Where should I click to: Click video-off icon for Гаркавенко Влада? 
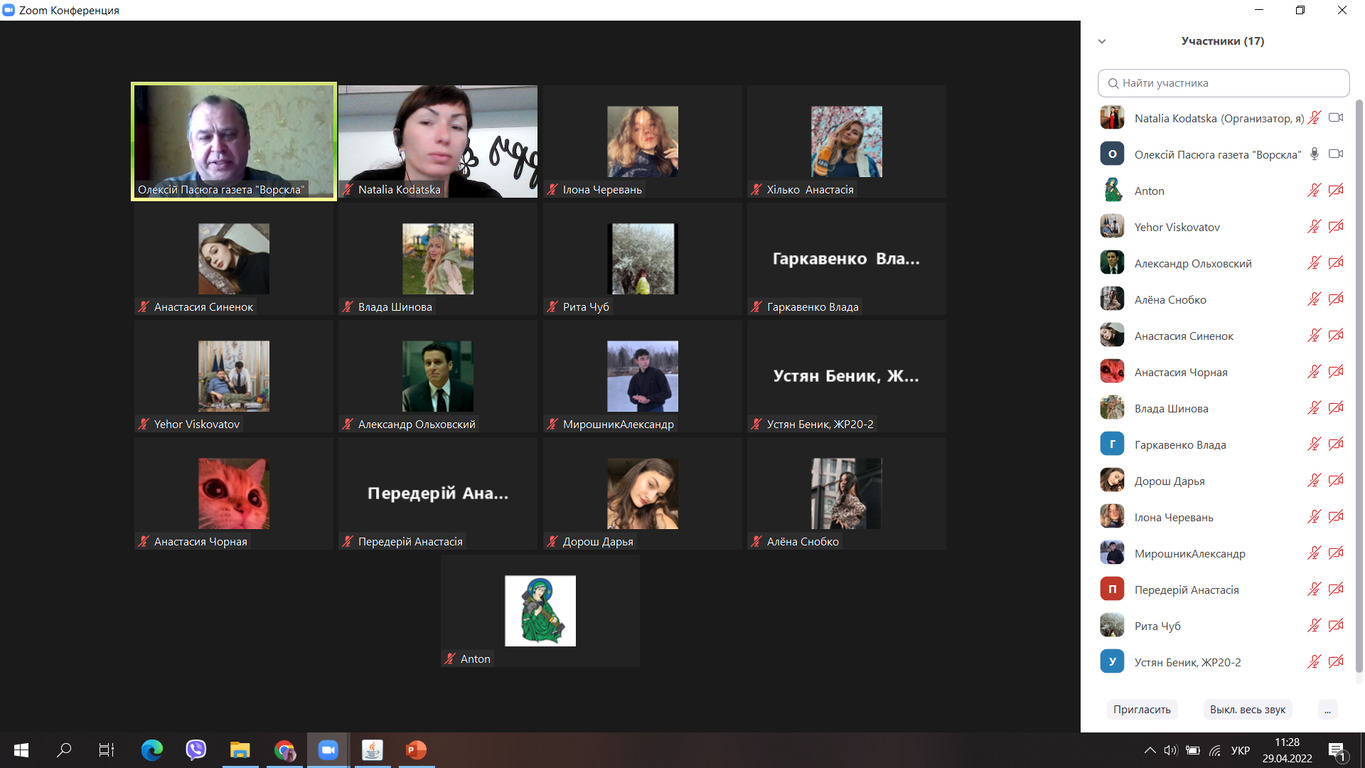1336,445
